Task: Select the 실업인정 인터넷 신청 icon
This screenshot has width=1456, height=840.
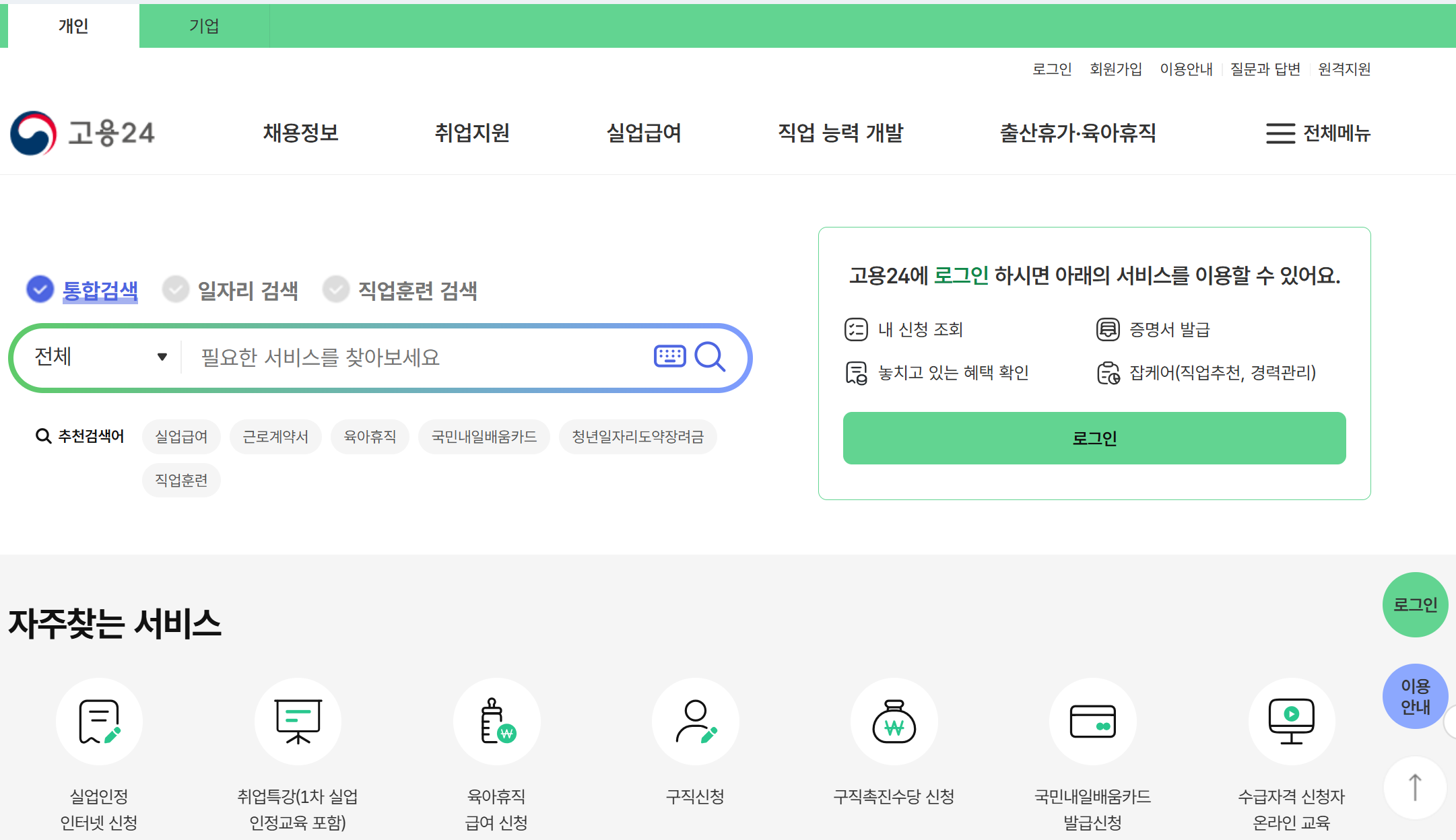Action: pyautogui.click(x=99, y=721)
